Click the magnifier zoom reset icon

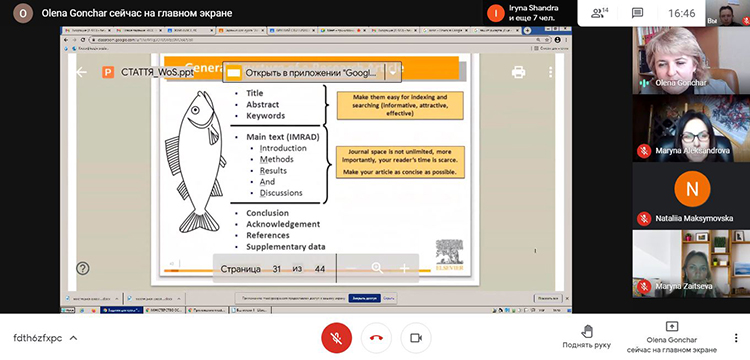click(377, 268)
